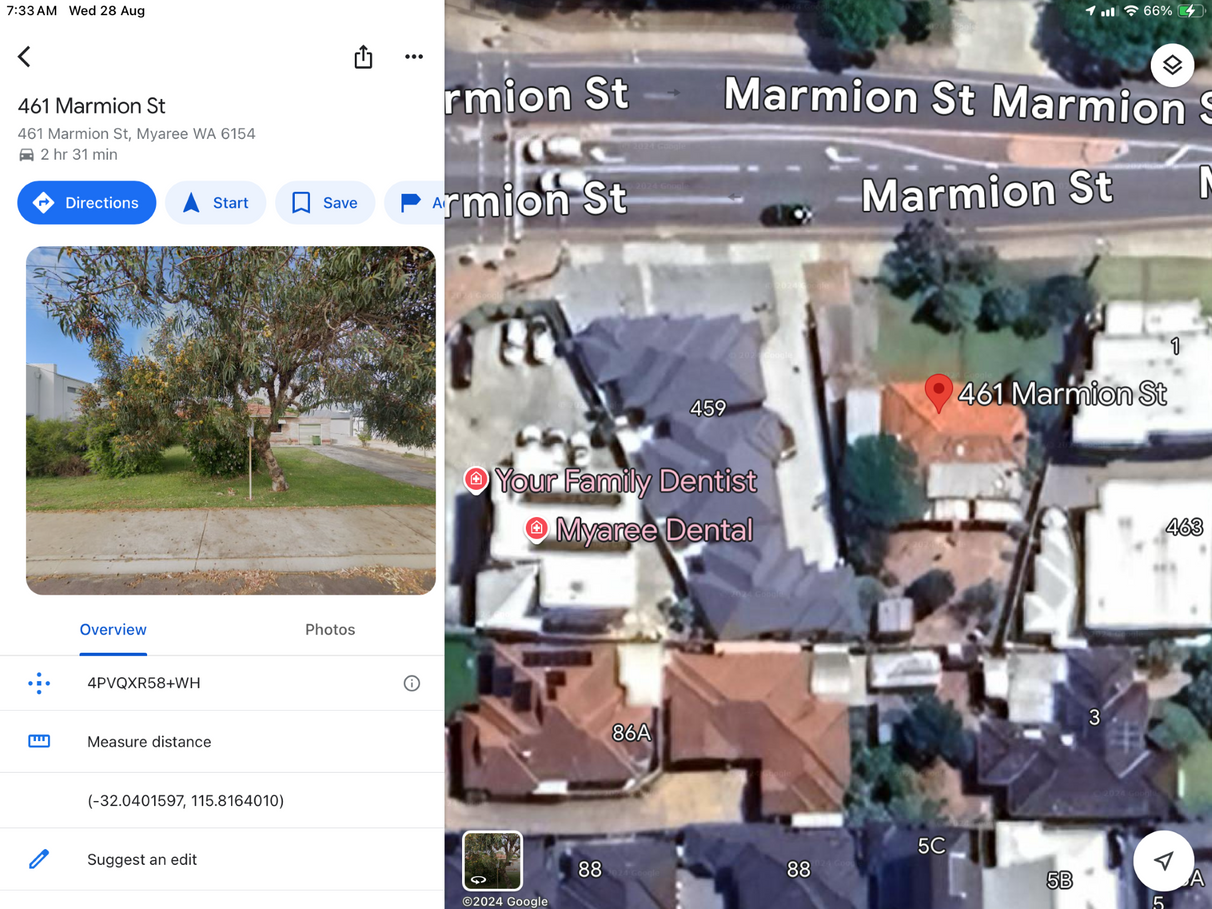Tap the plus code 4PVQXR58+WH
This screenshot has height=909, width=1212.
(144, 684)
